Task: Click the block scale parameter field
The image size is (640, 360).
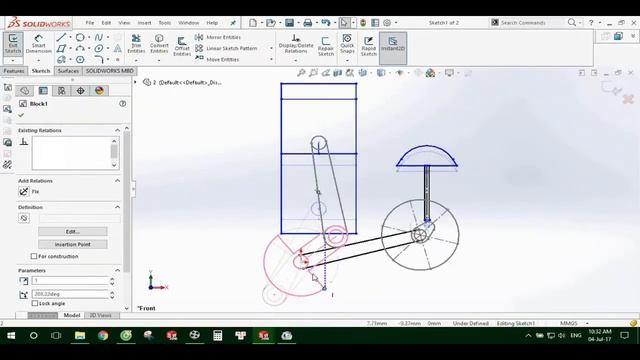Action: [70, 281]
